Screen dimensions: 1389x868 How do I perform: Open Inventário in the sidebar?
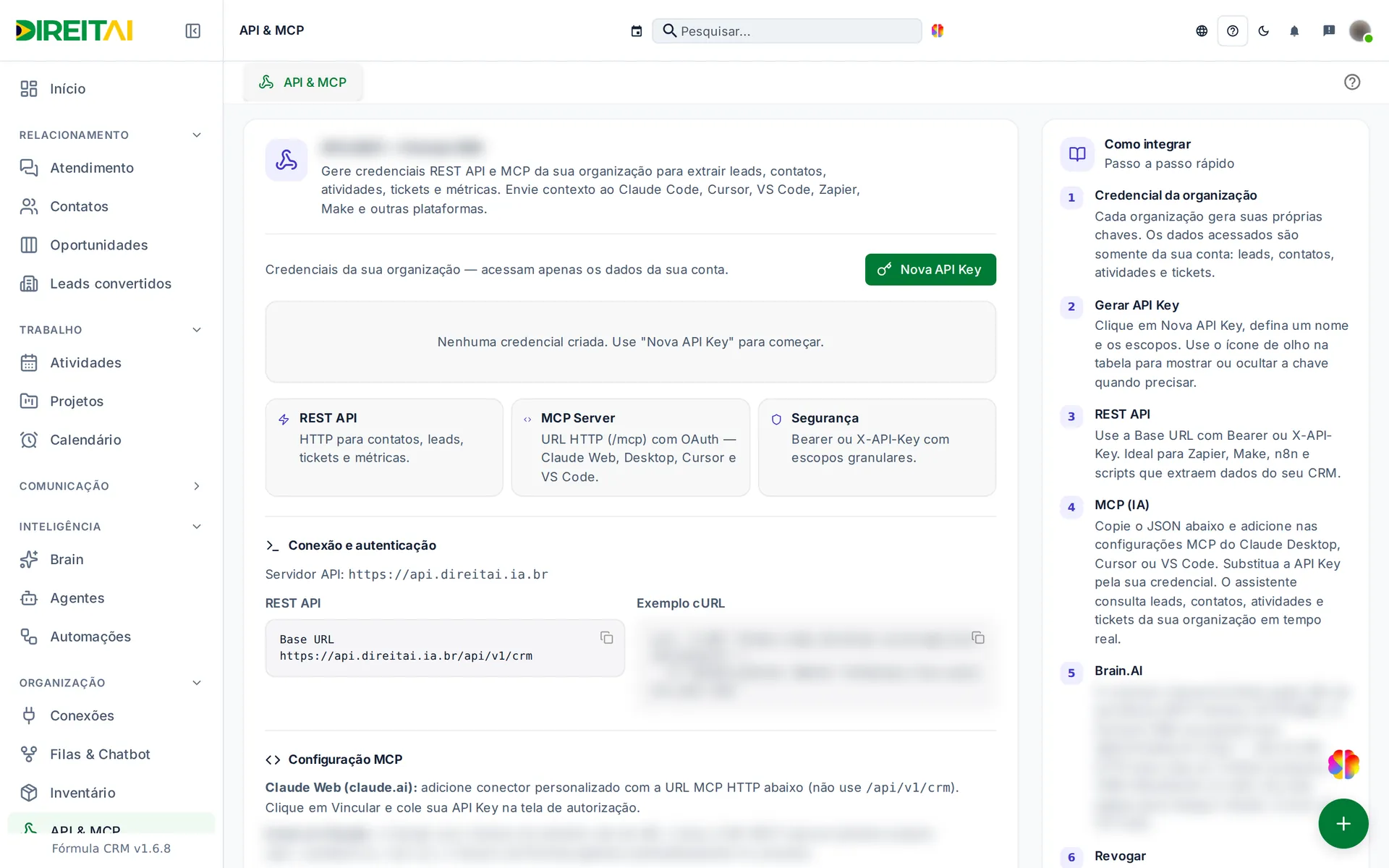point(111,793)
